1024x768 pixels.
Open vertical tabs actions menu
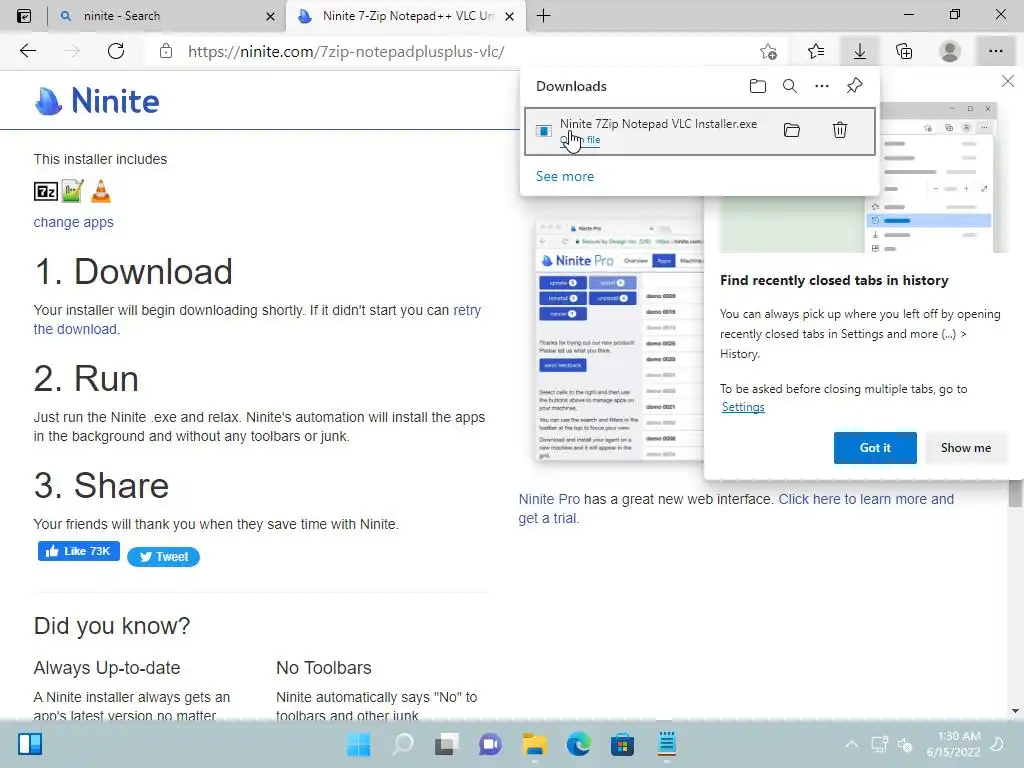tap(24, 16)
